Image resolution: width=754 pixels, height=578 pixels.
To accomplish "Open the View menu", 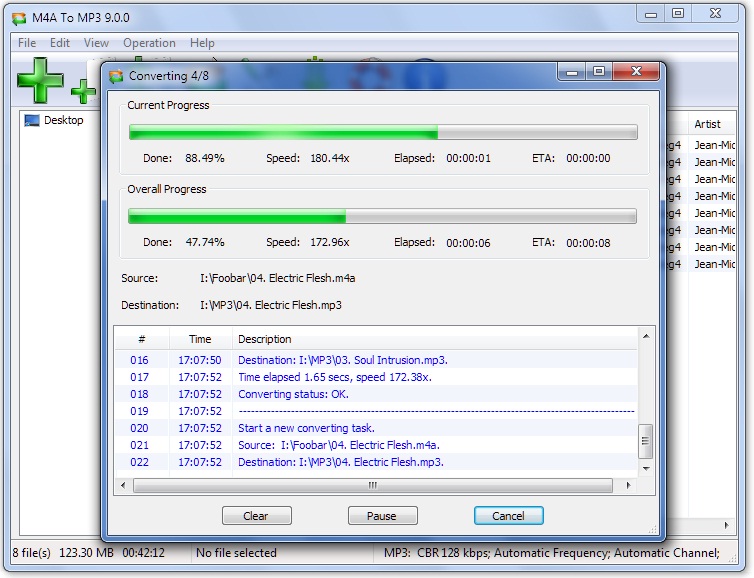I will click(x=96, y=43).
